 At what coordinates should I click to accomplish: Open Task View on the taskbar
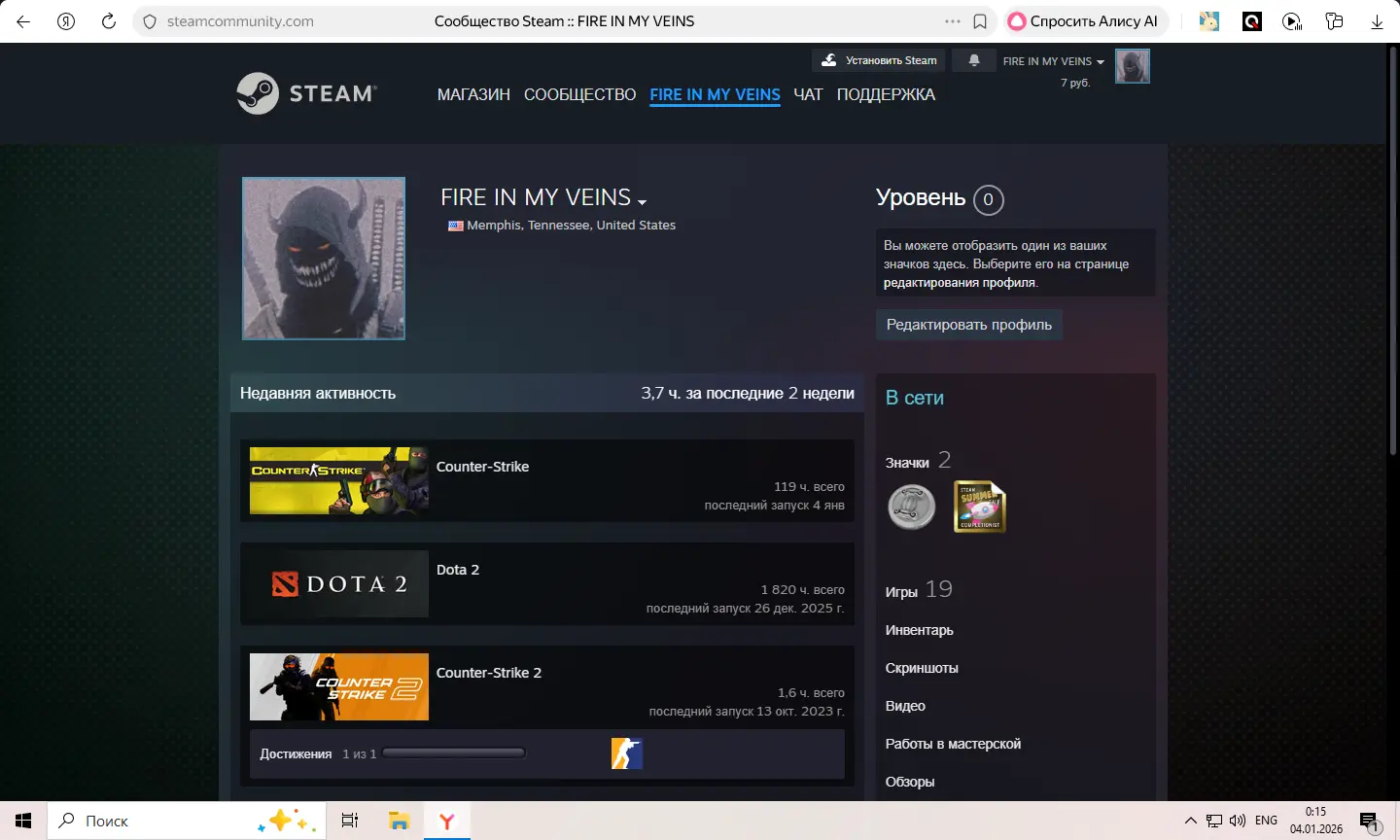click(350, 821)
